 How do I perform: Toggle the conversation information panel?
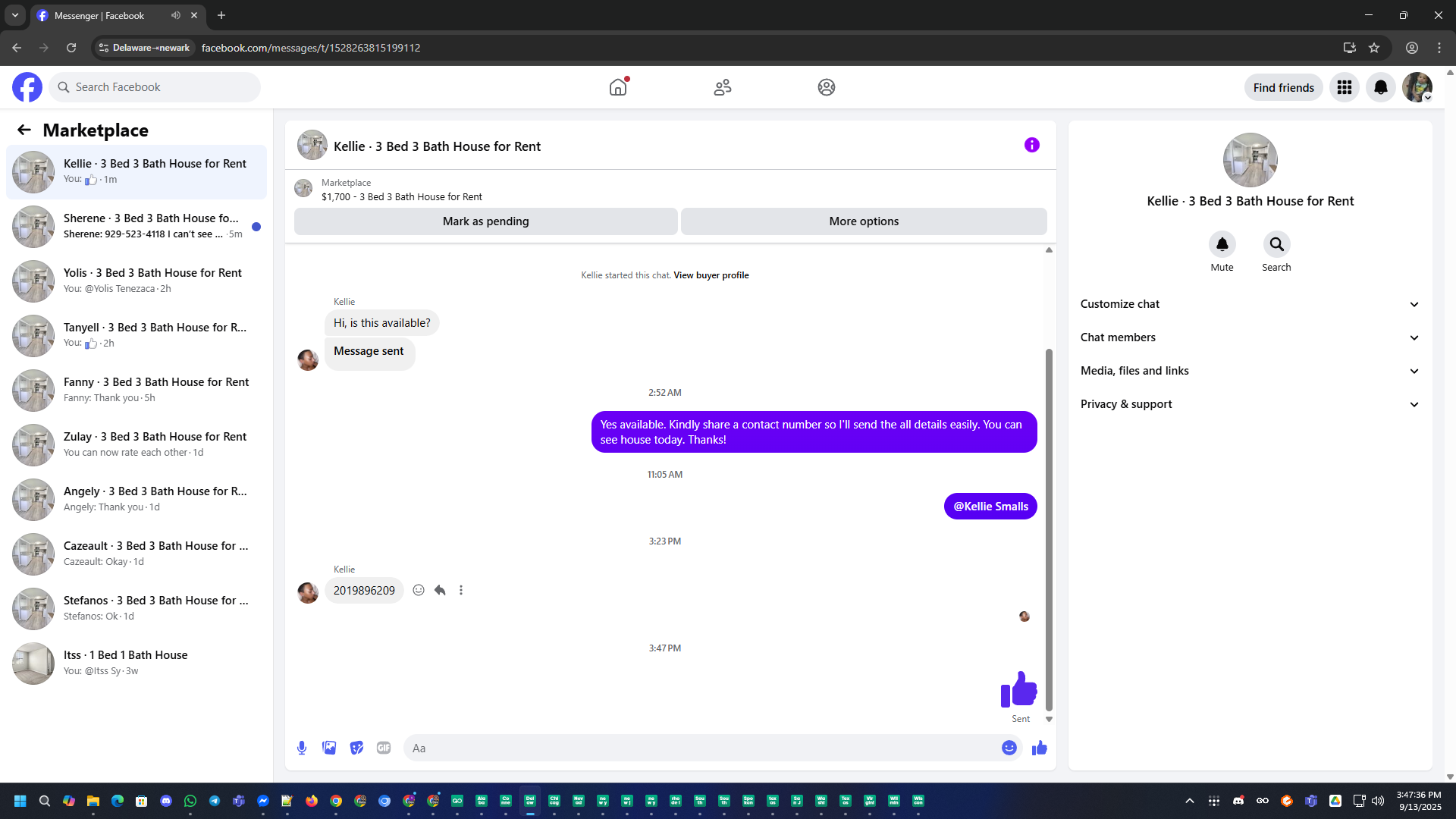pos(1031,145)
